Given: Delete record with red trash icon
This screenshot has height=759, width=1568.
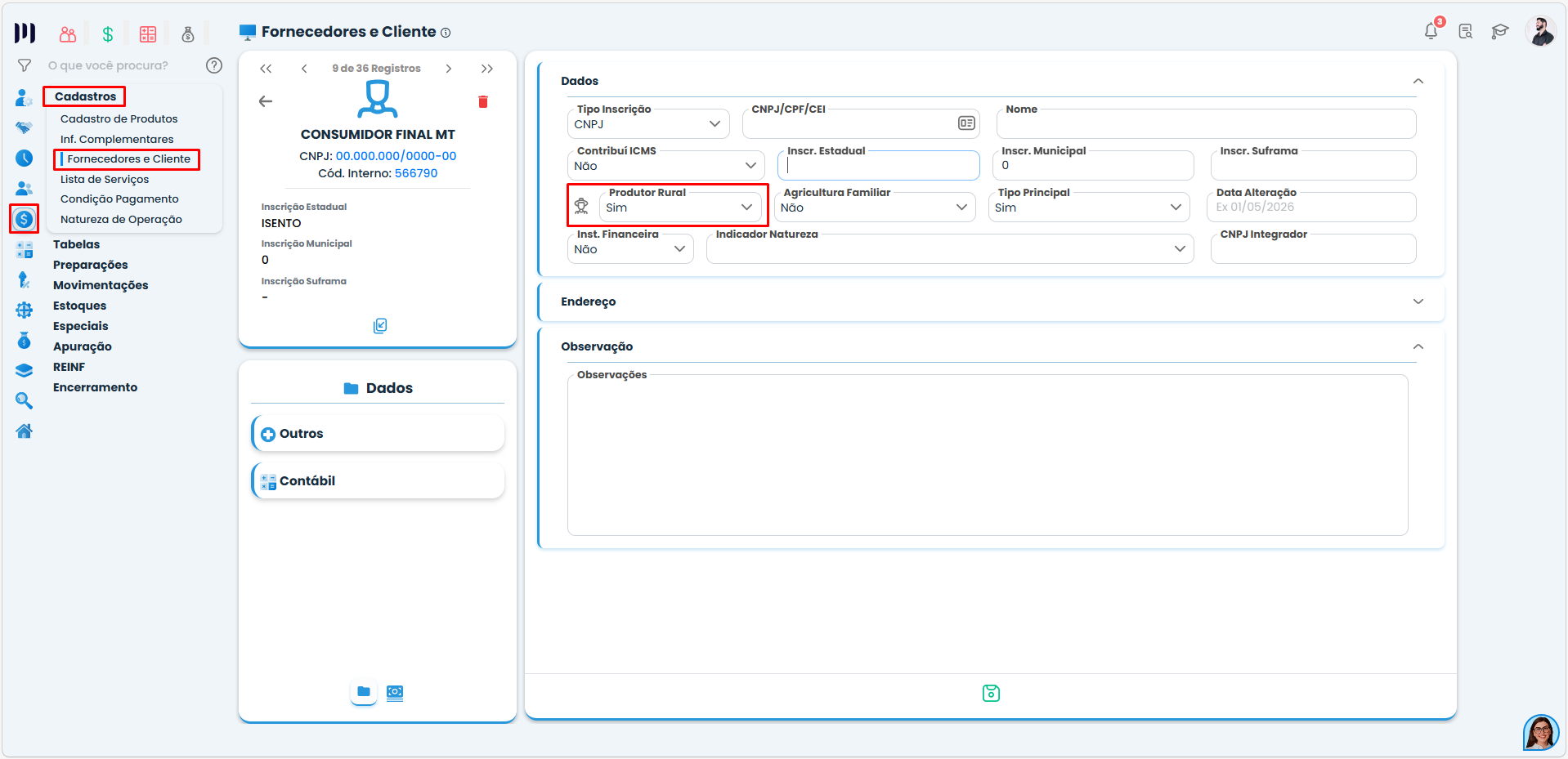Looking at the screenshot, I should click(483, 101).
